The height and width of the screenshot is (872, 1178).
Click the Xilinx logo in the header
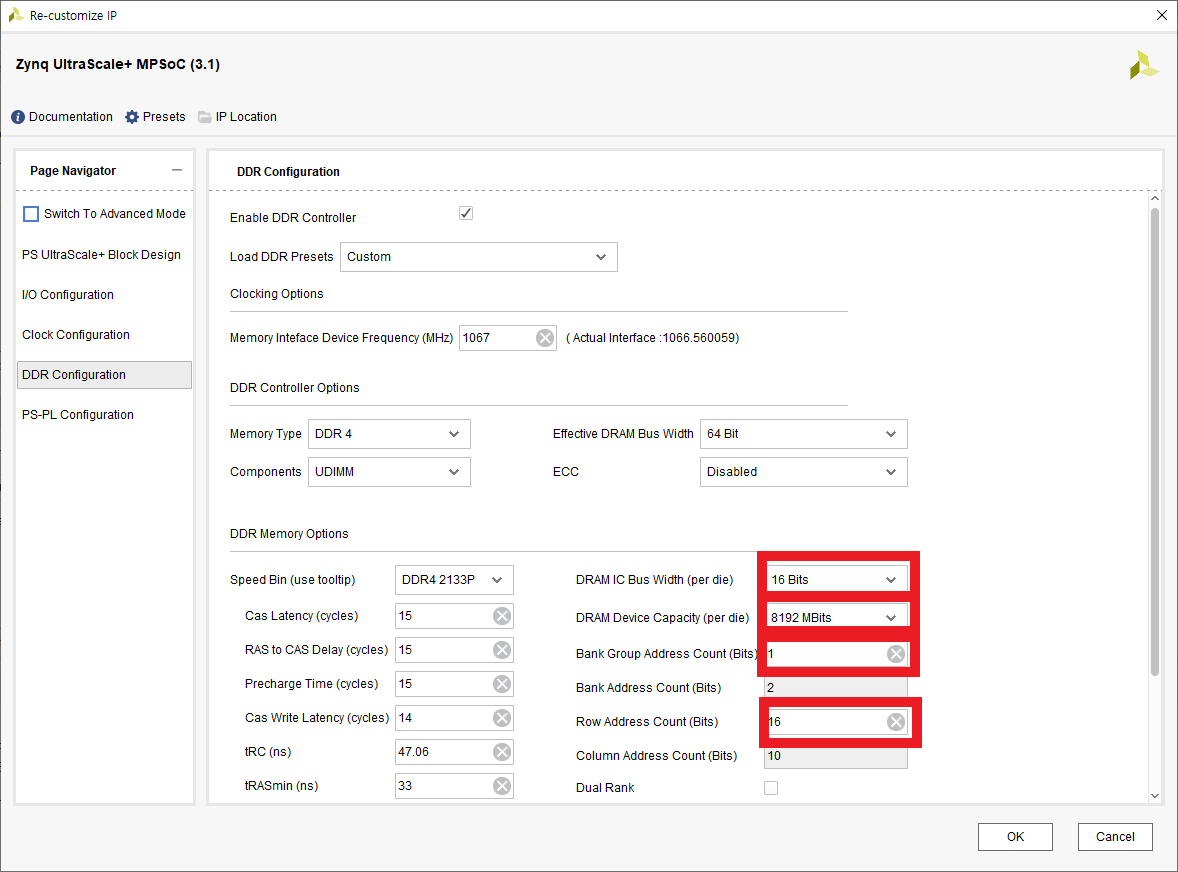(1144, 65)
